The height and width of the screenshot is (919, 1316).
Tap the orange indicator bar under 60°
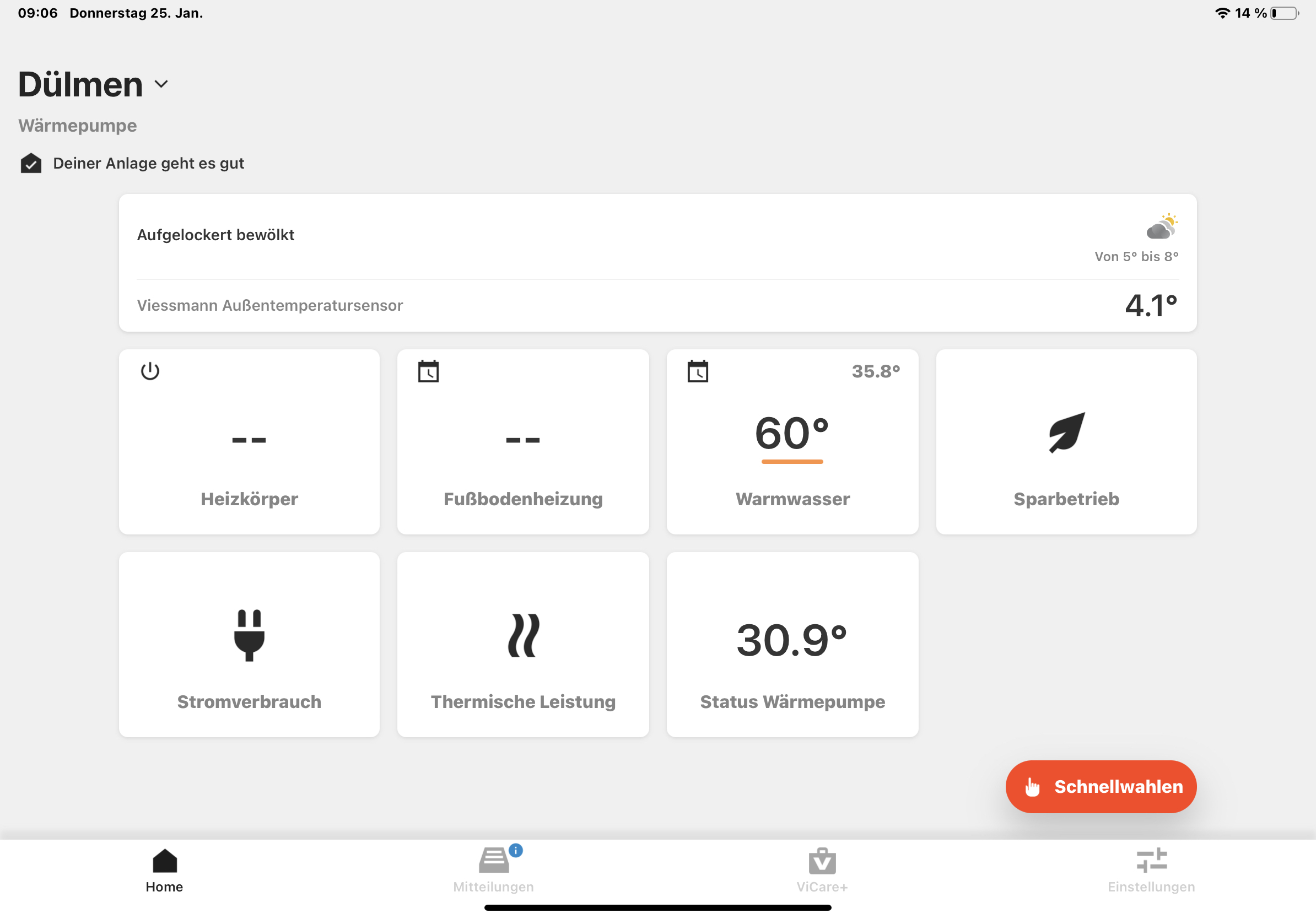(792, 462)
